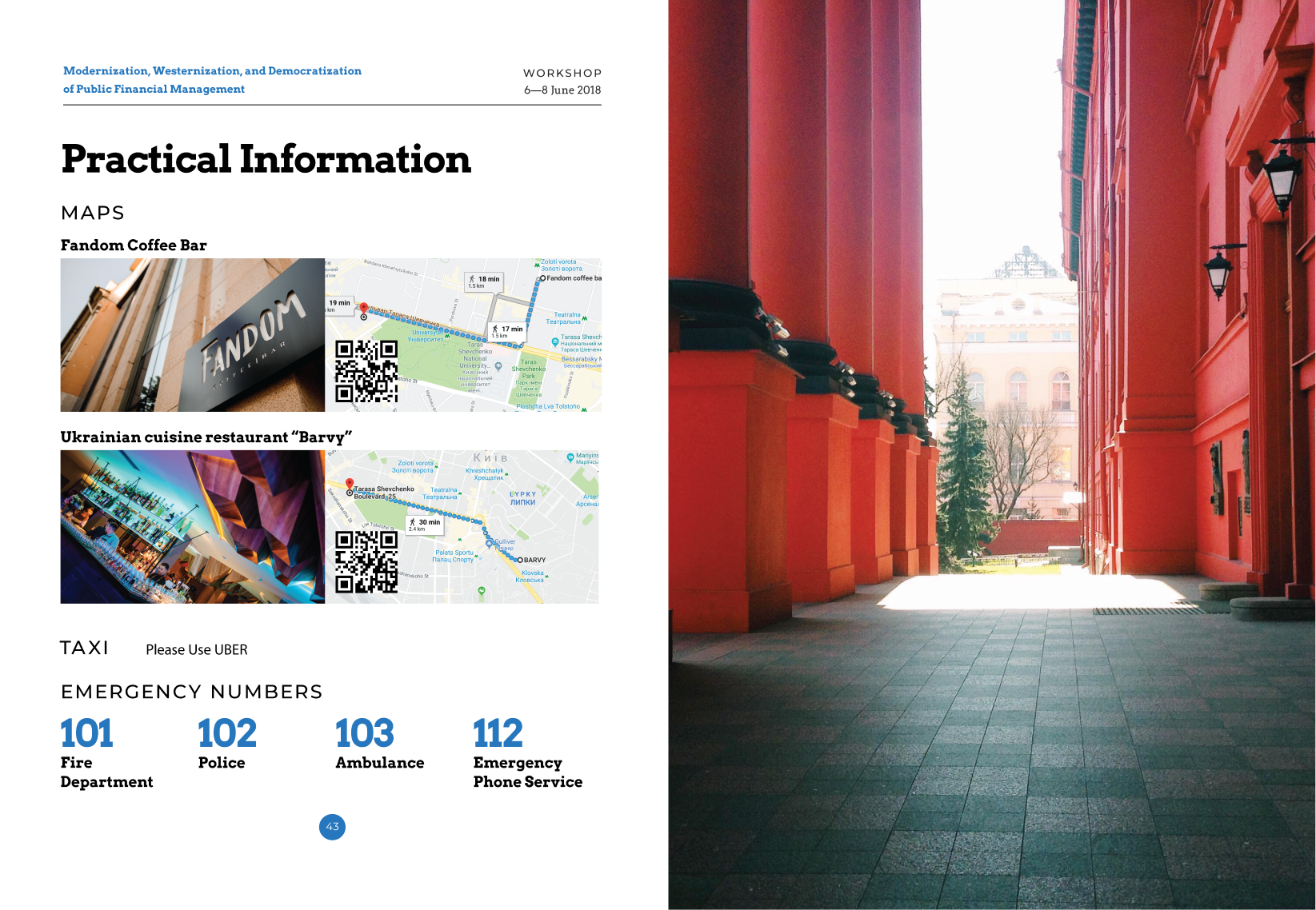Image resolution: width=1316 pixels, height=910 pixels.
Task: Click the QR code on Barvy map
Action: click(x=366, y=561)
